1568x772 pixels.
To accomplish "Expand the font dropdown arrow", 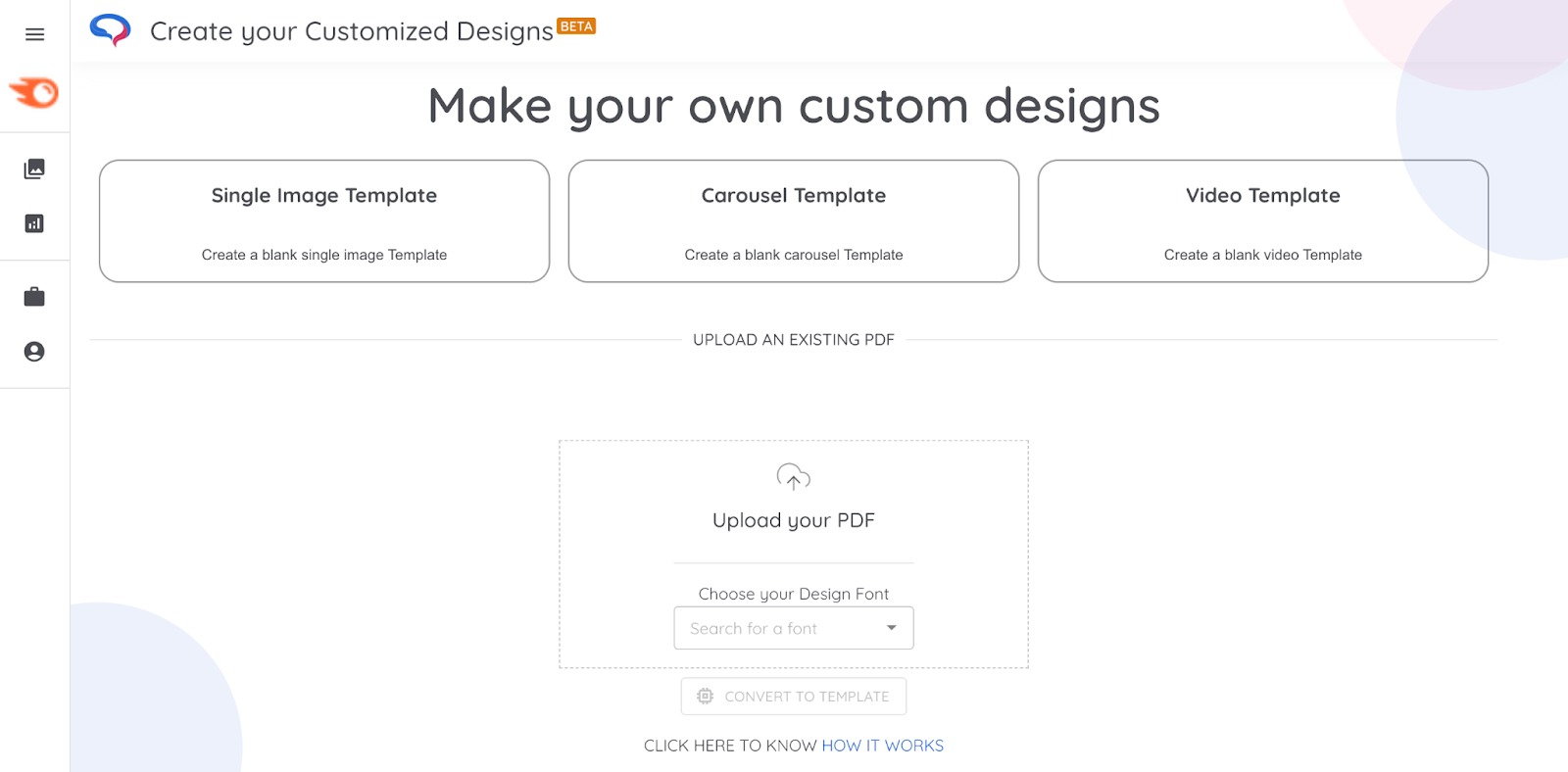I will point(891,628).
